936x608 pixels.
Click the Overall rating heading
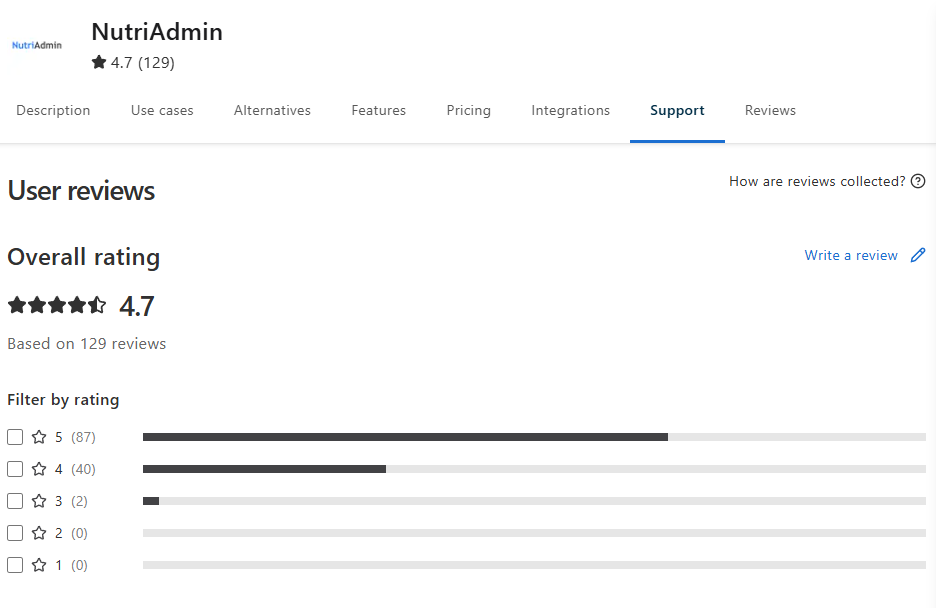tap(84, 257)
